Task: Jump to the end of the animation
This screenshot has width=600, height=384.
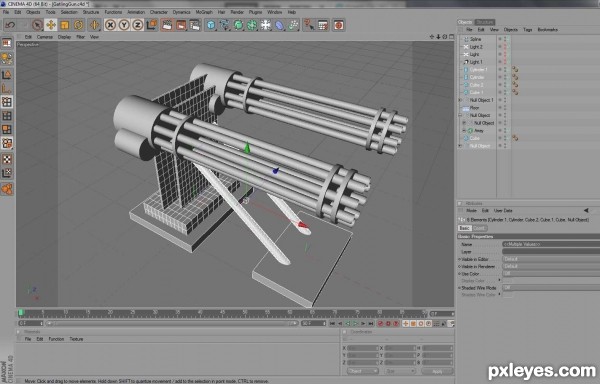Action: (371, 324)
